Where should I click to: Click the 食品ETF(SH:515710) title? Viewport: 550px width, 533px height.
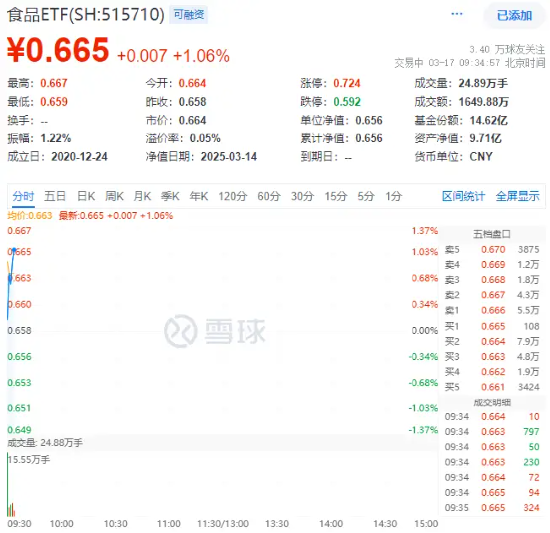click(x=86, y=15)
